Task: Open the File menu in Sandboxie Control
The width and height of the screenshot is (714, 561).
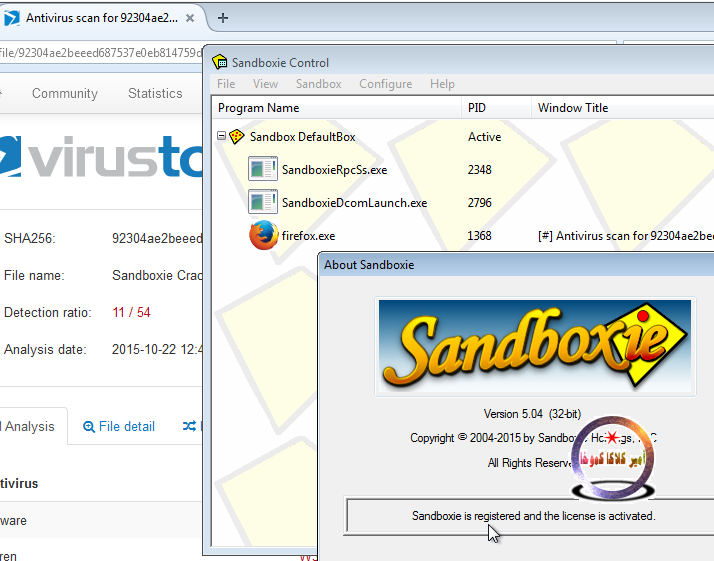Action: coord(226,84)
